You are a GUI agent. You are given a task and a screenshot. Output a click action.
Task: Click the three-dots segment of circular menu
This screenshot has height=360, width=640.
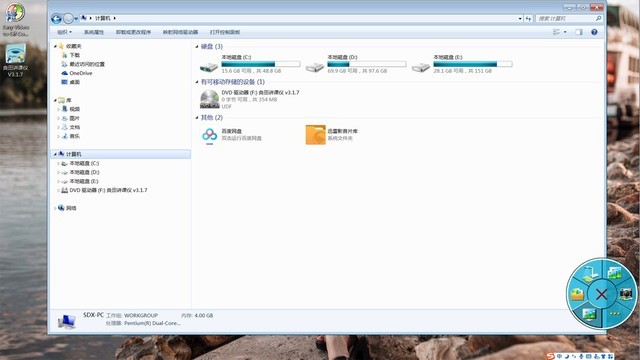tap(615, 313)
